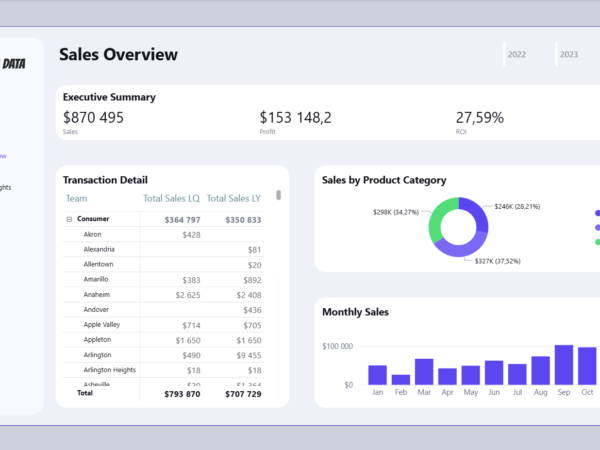Select the Arlington row label
This screenshot has width=600, height=450.
point(97,355)
